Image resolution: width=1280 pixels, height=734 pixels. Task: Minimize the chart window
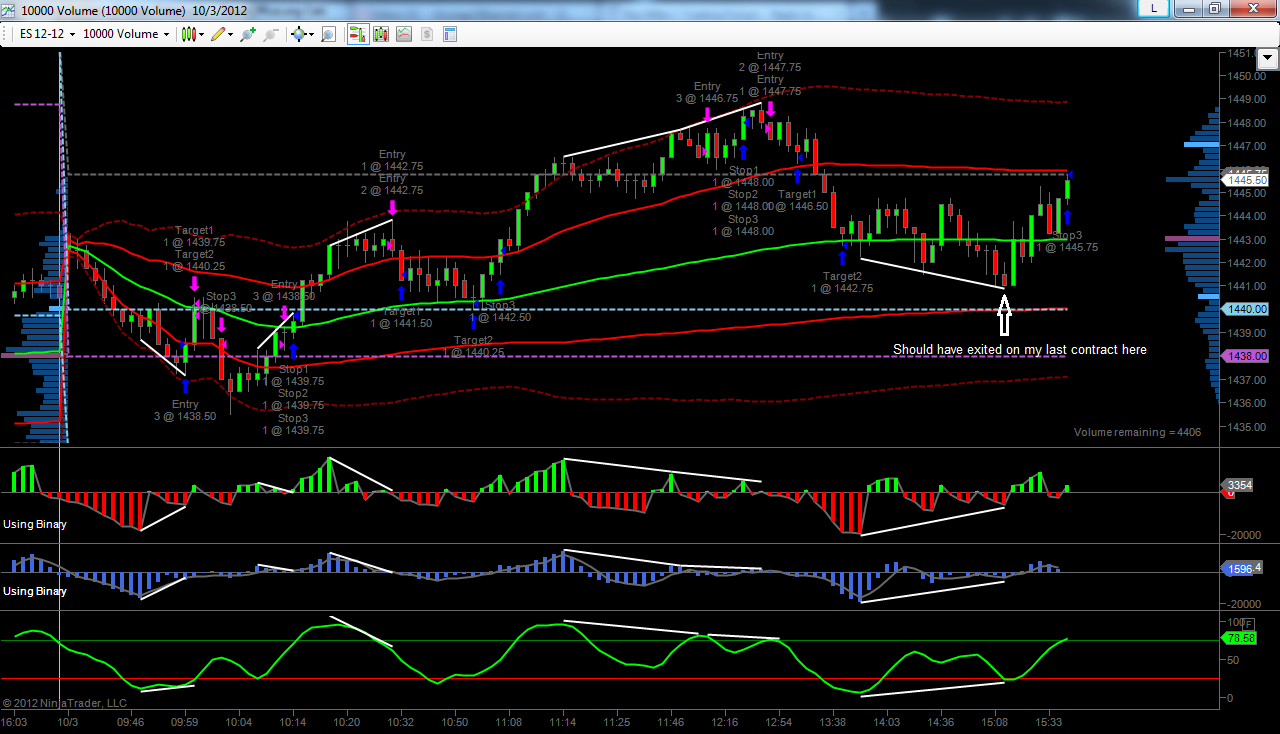pyautogui.click(x=1189, y=8)
